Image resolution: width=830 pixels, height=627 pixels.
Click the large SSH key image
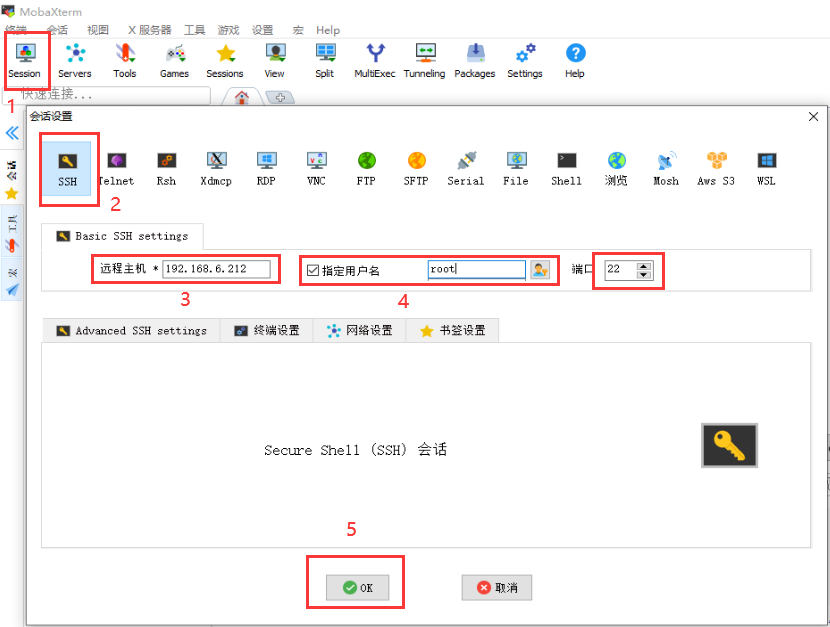(x=729, y=446)
